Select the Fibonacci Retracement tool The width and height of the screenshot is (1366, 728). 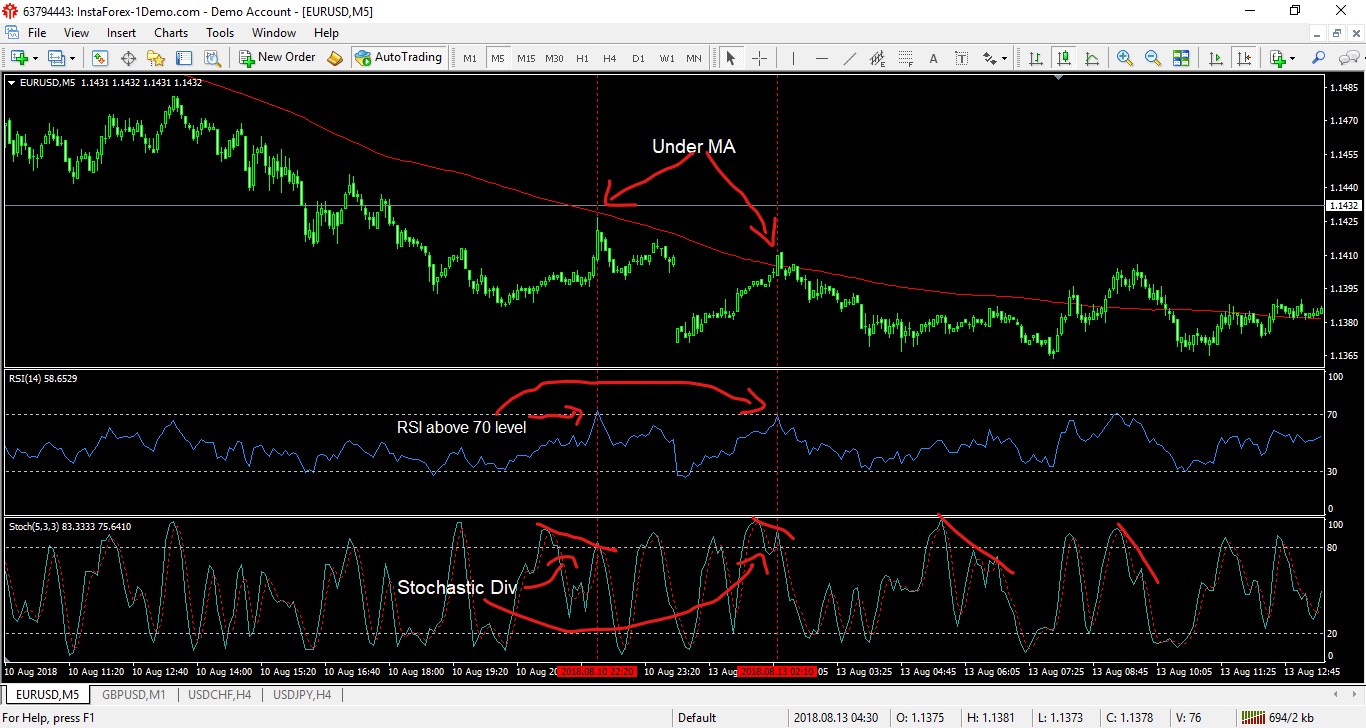906,58
